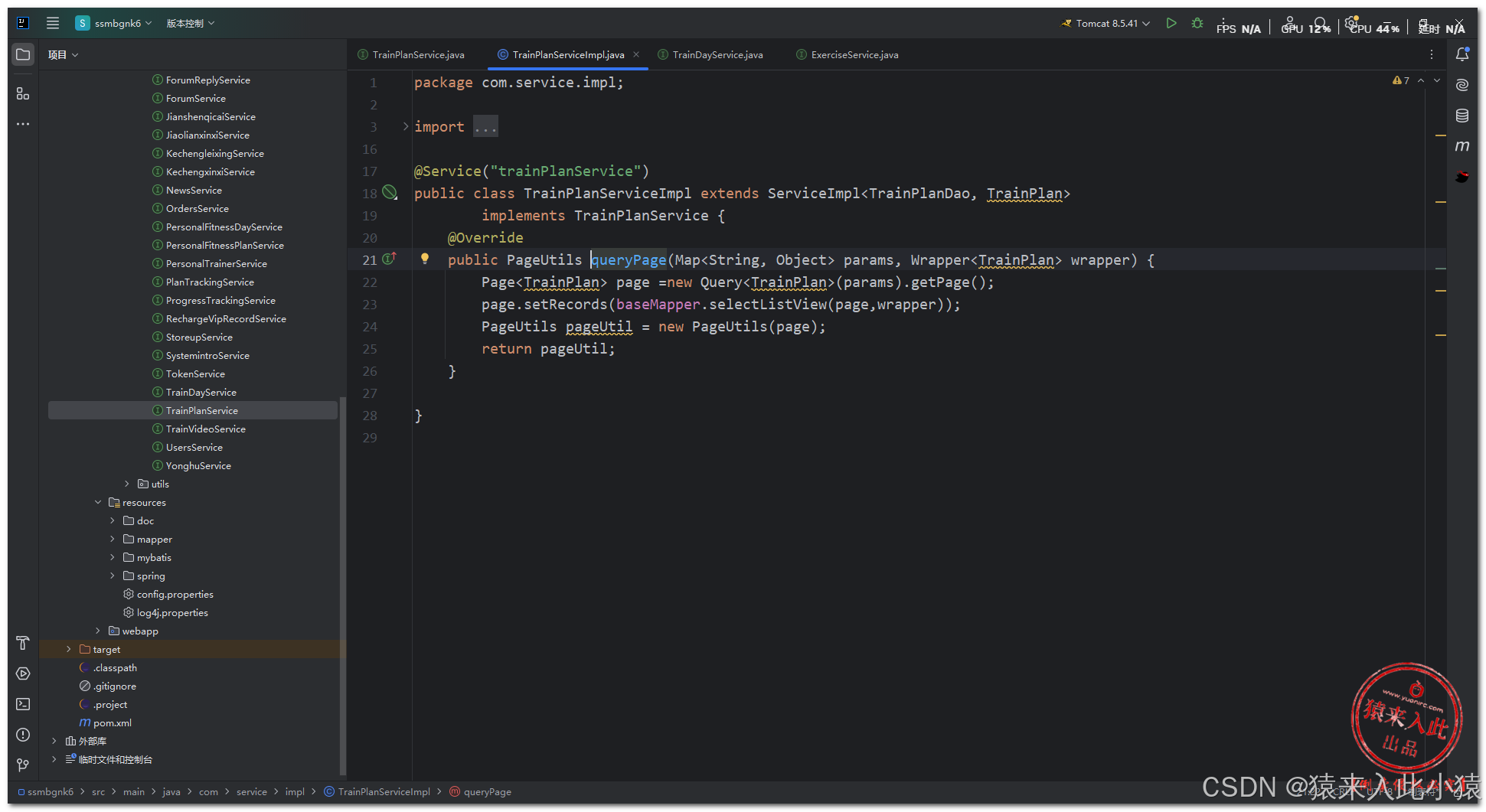Open the Project tool window folder icon
Screen dimensions: 1486x812
point(23,55)
